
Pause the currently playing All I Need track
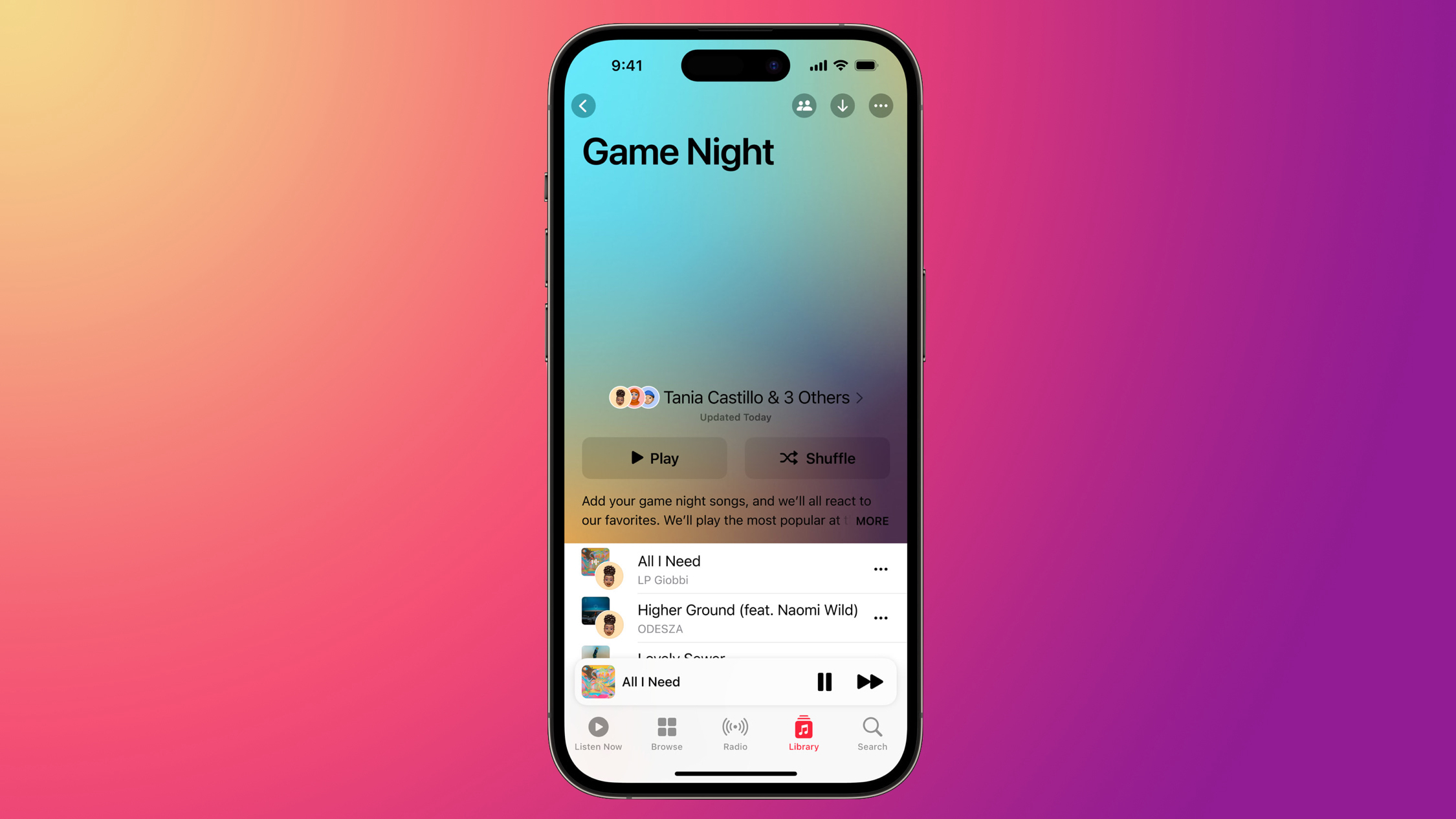coord(824,681)
